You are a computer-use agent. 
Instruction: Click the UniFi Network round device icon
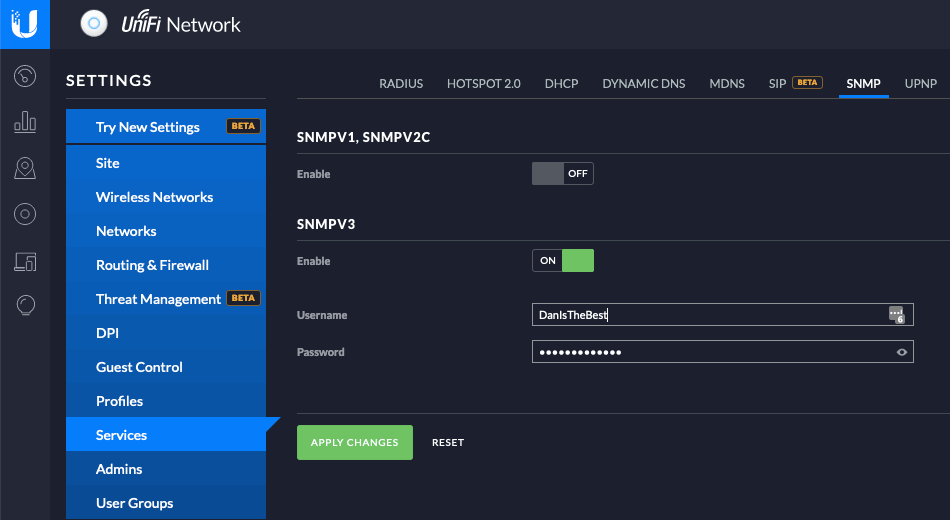click(x=94, y=24)
